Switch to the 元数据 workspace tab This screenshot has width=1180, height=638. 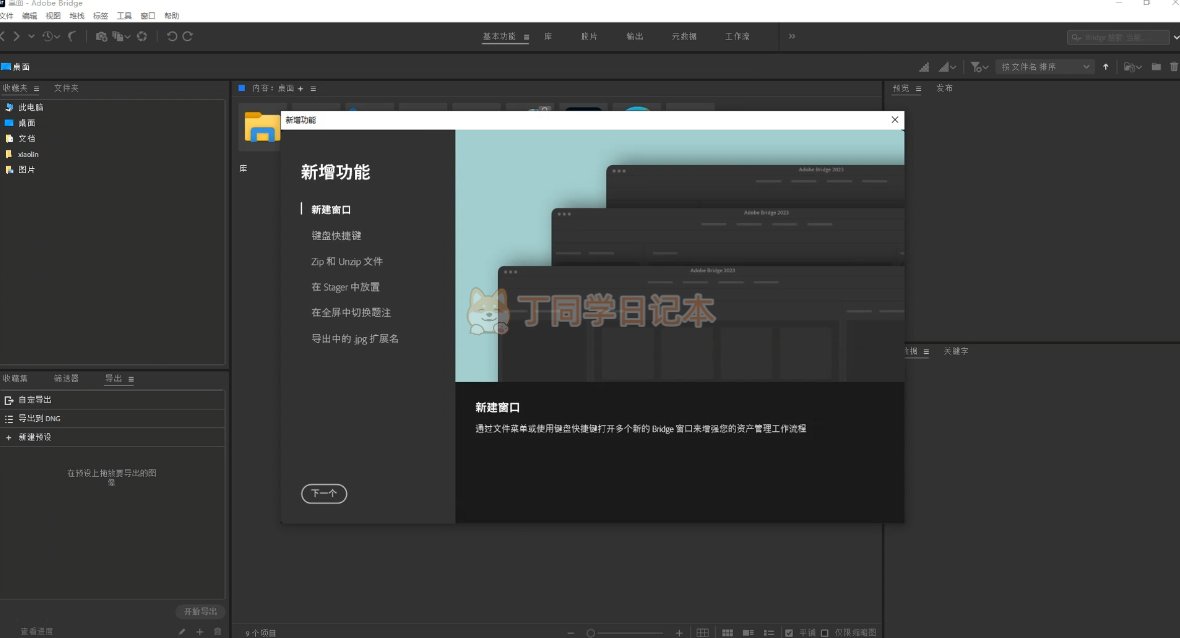pos(684,36)
